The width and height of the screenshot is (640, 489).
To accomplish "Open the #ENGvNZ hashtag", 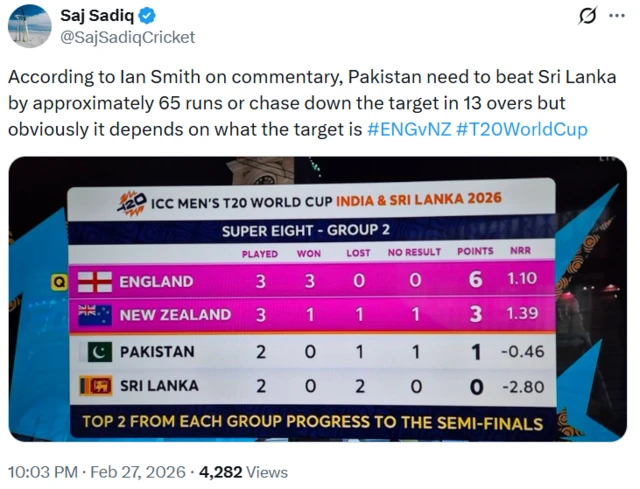I will point(414,130).
